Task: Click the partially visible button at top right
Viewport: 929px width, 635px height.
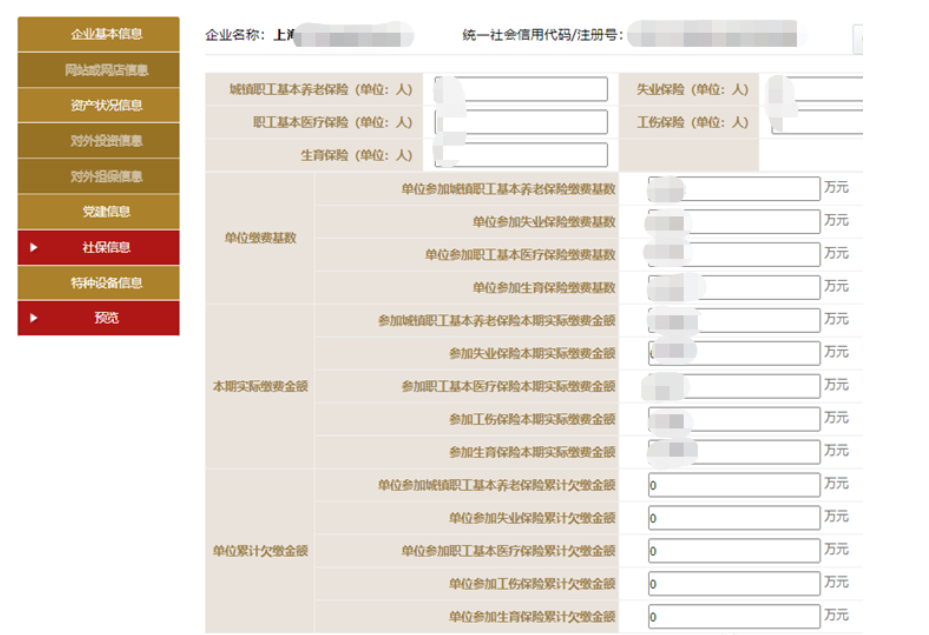Action: (858, 40)
